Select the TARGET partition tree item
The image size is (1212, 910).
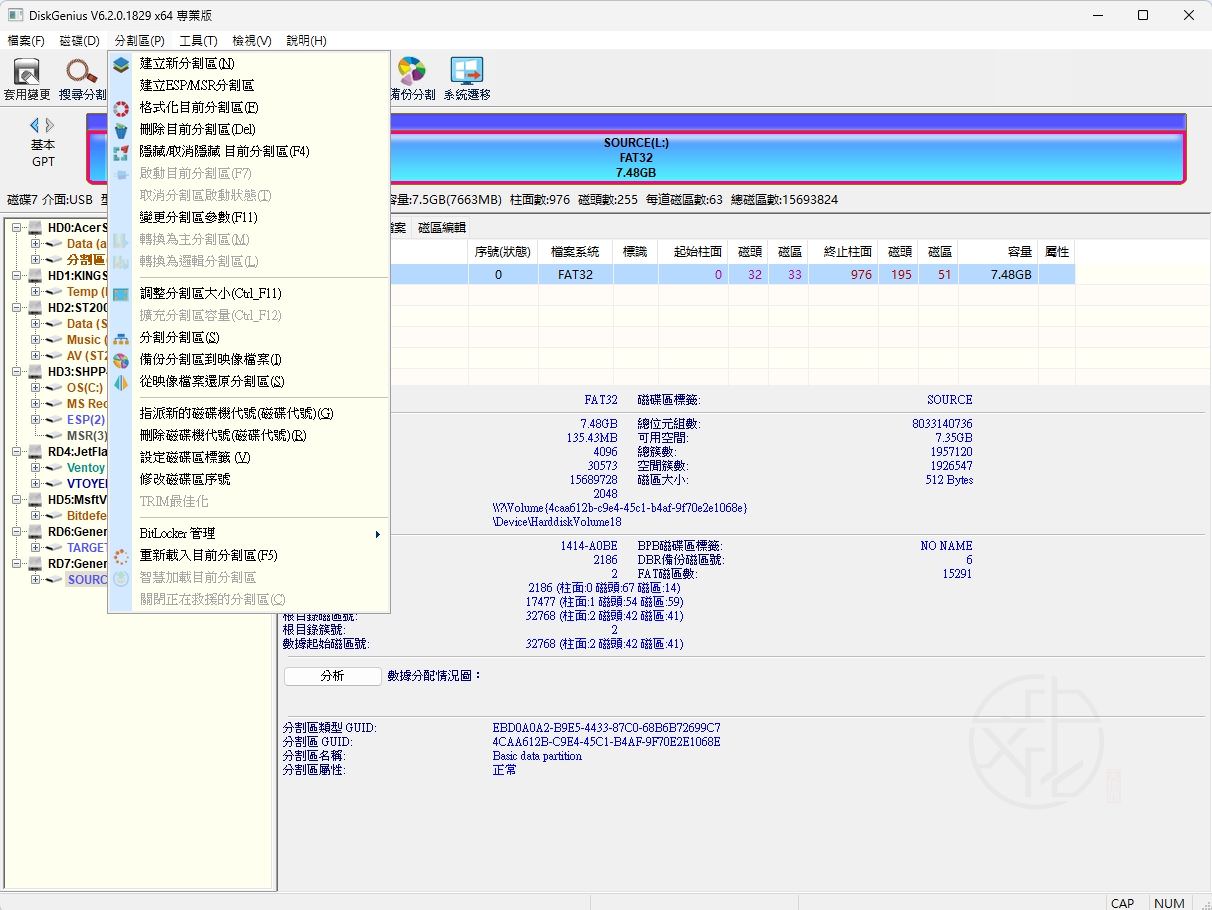tap(87, 548)
